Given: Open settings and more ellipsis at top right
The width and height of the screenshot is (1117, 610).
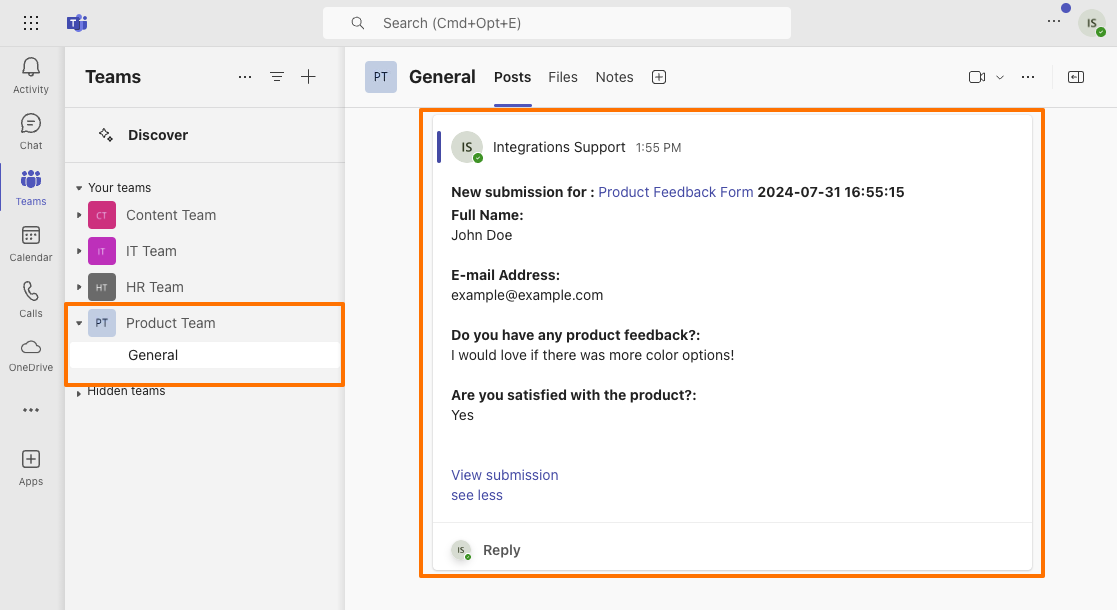Looking at the screenshot, I should pos(1054,21).
